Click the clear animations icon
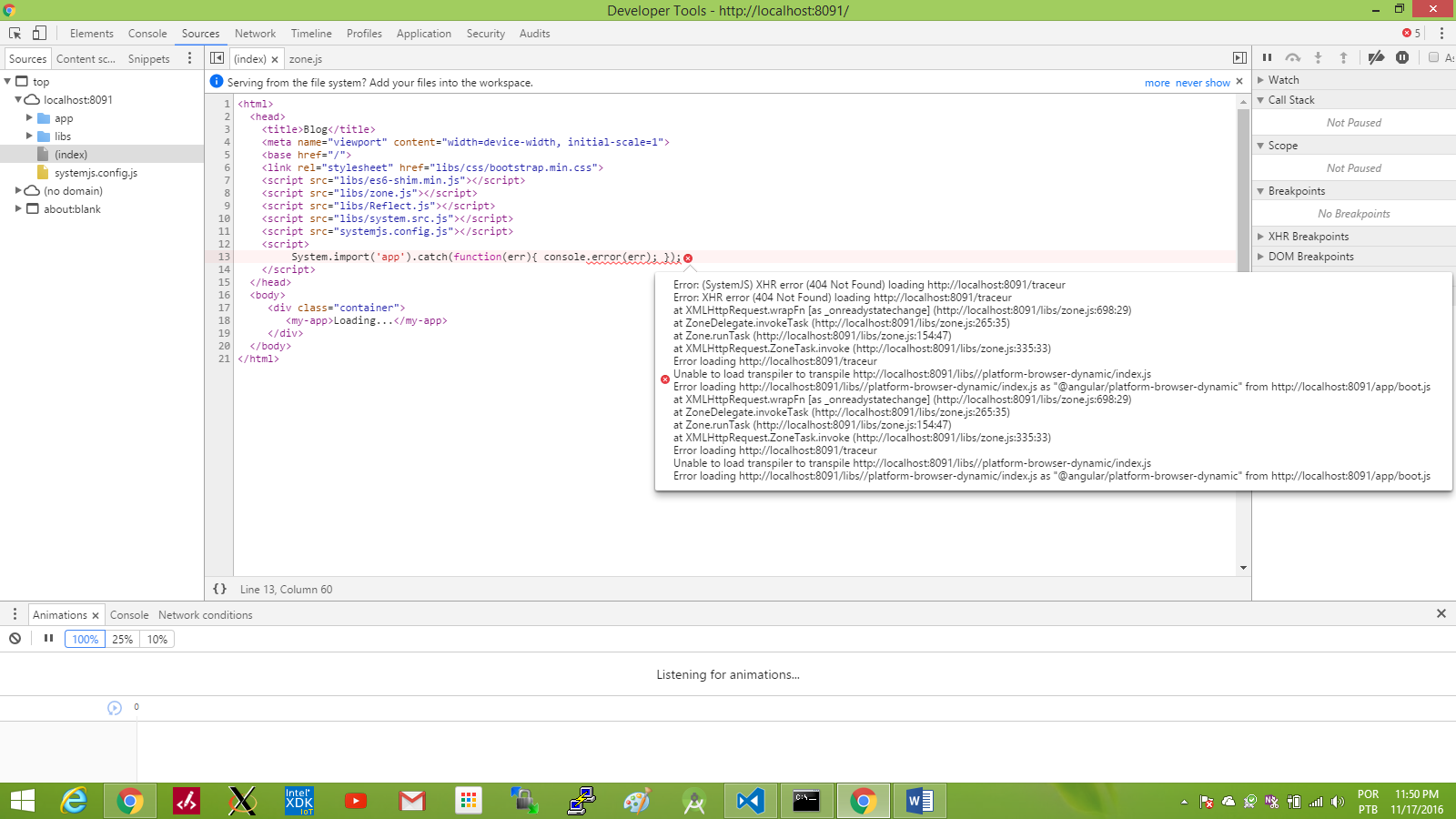 tap(15, 639)
